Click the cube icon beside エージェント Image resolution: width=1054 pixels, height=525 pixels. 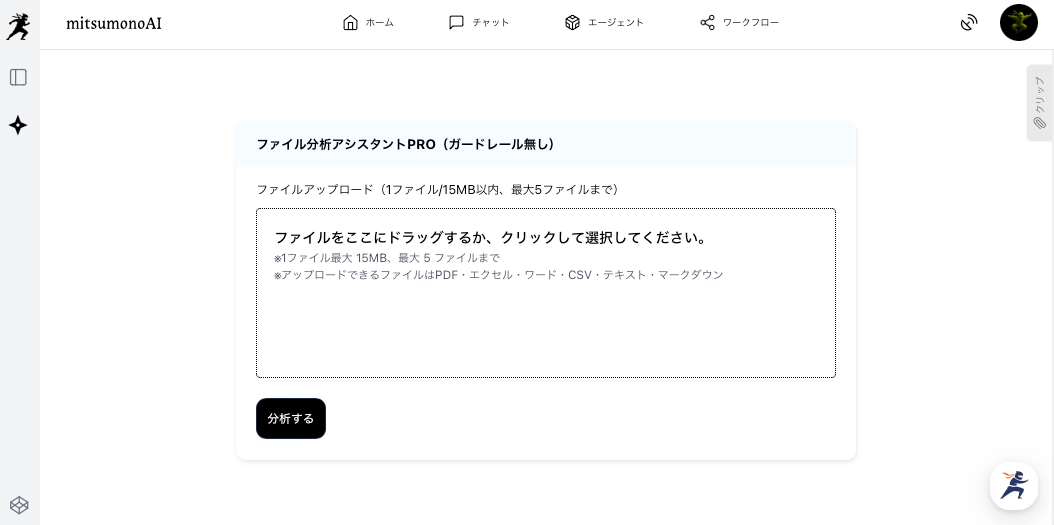[572, 22]
